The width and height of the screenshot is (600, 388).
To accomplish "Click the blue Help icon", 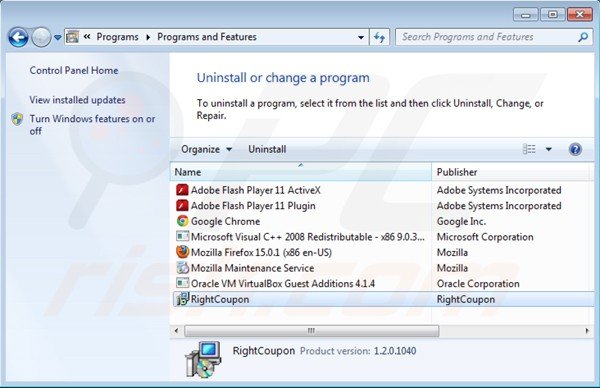I will (575, 149).
